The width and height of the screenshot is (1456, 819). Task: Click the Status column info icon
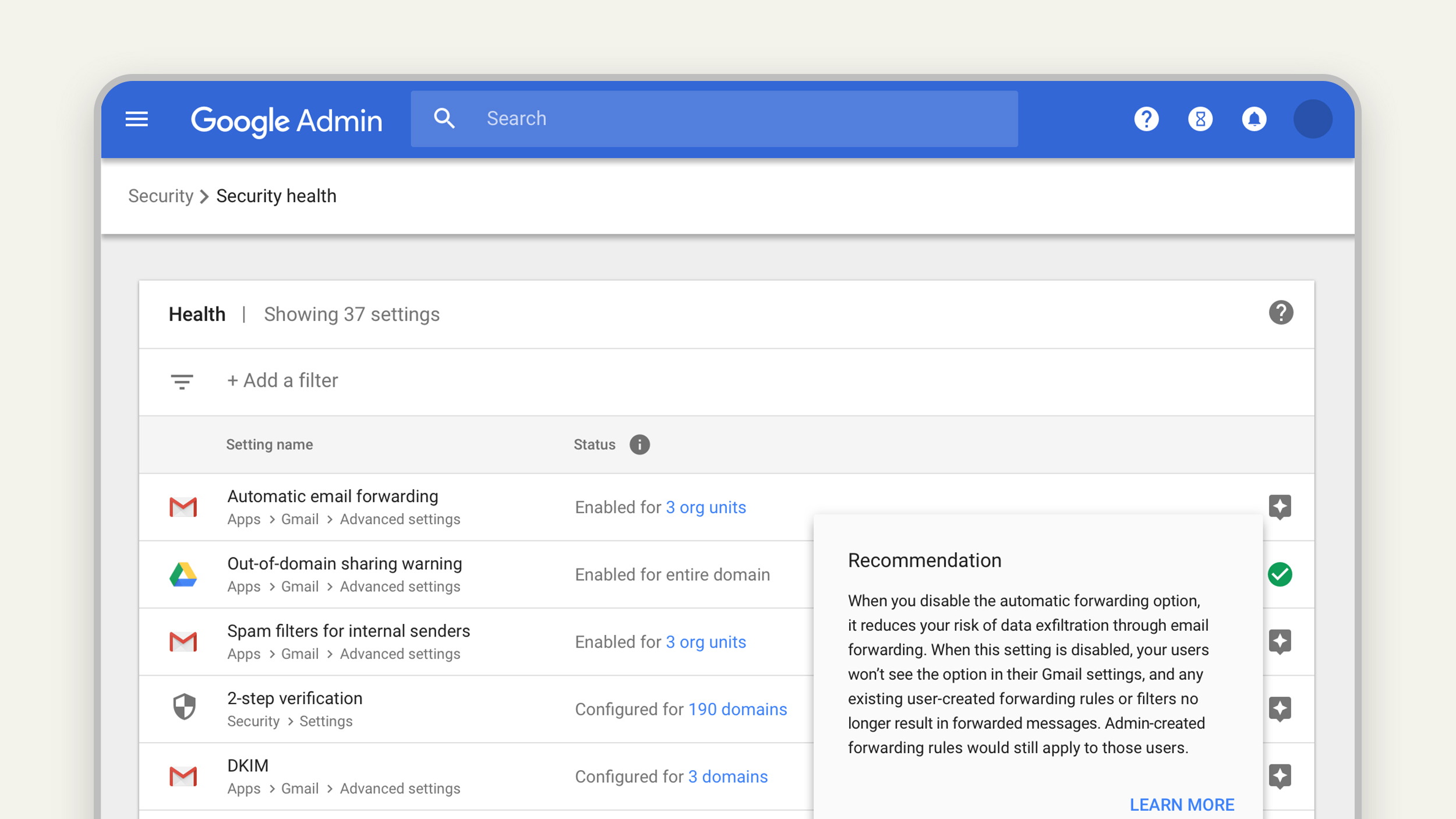tap(639, 444)
